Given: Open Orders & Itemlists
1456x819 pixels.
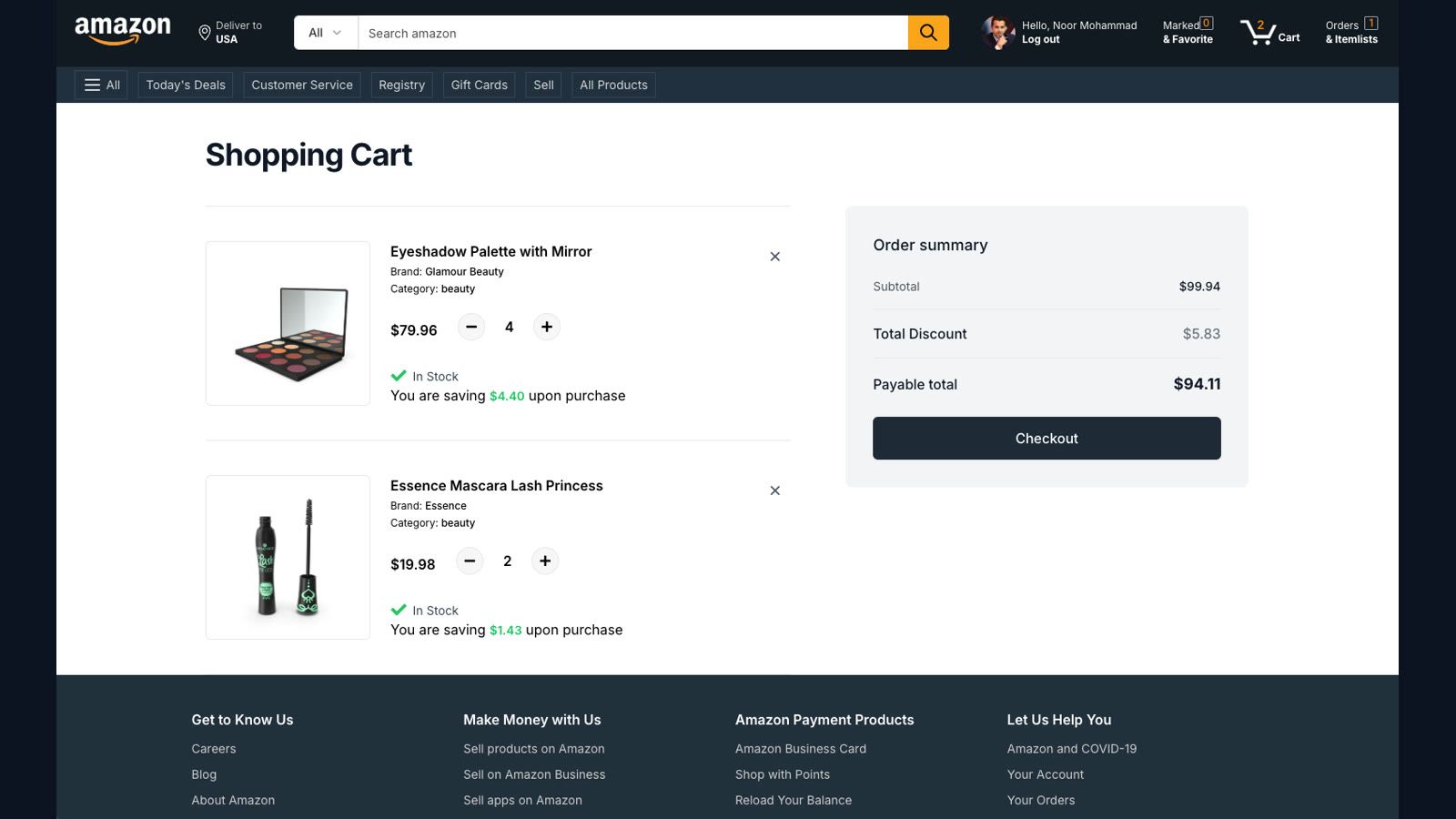Looking at the screenshot, I should [x=1351, y=32].
